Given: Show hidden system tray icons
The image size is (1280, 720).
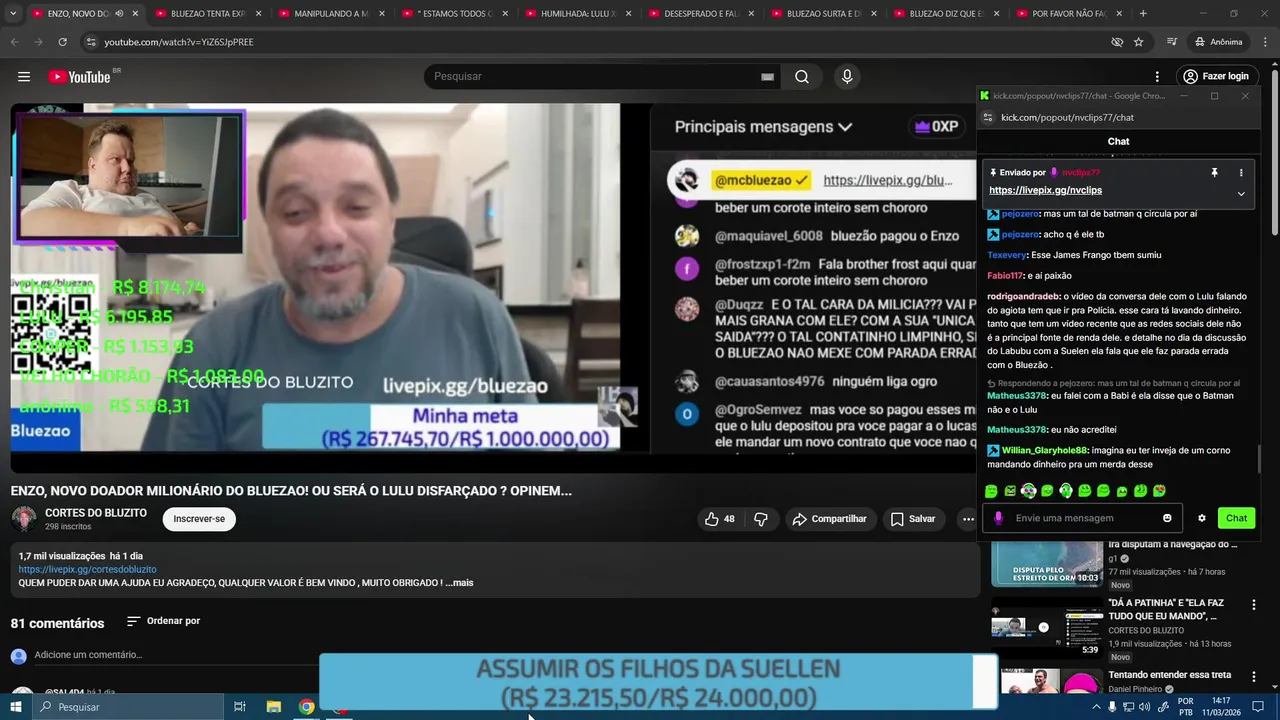Looking at the screenshot, I should [x=1096, y=707].
